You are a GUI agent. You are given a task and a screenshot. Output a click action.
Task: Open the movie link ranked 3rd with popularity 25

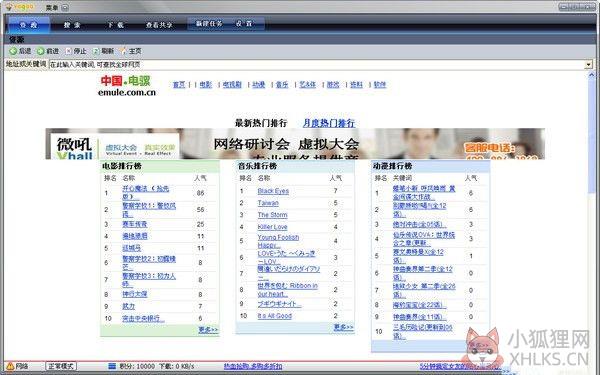click(135, 224)
